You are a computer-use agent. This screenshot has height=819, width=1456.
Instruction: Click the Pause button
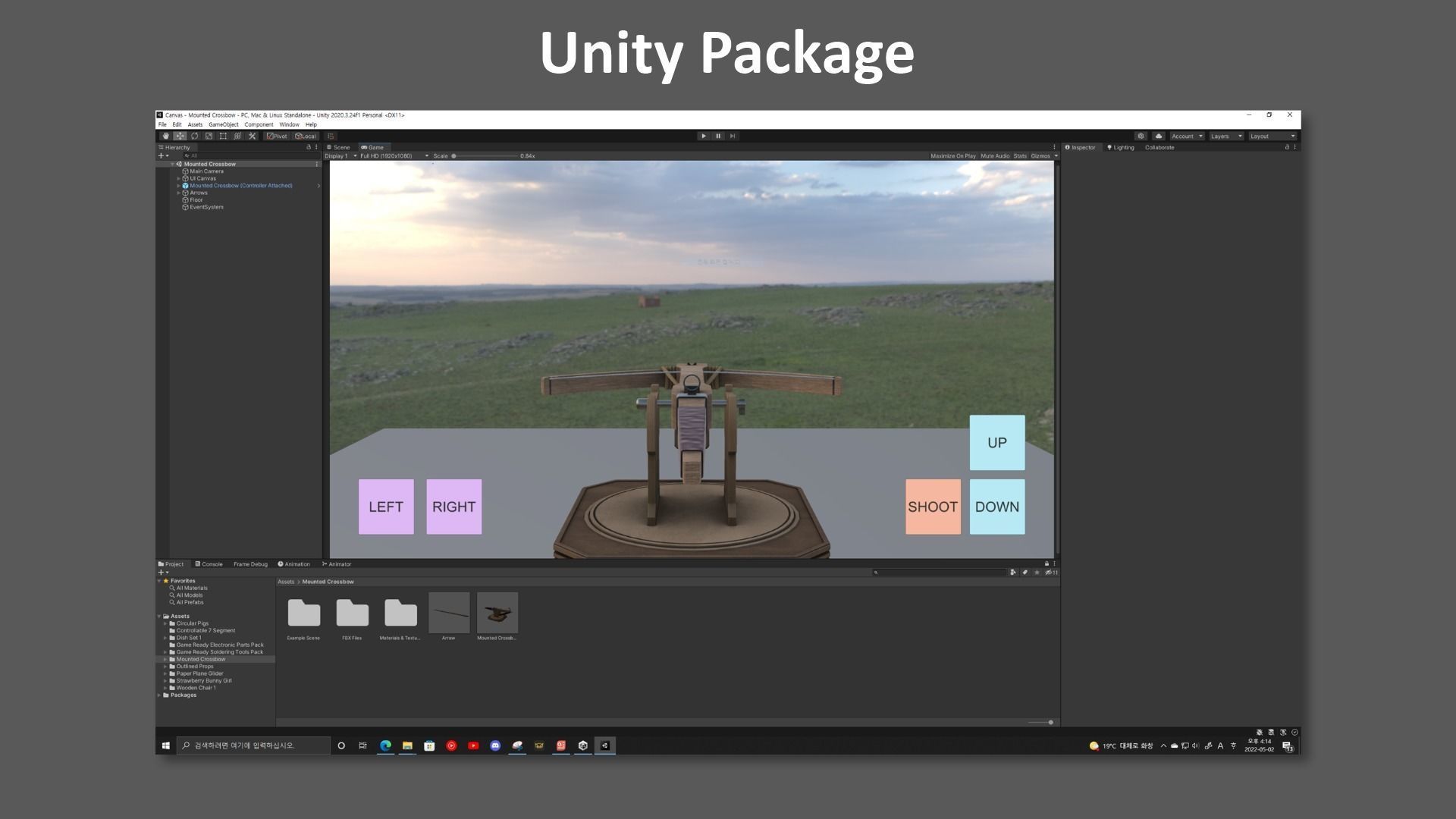point(718,136)
